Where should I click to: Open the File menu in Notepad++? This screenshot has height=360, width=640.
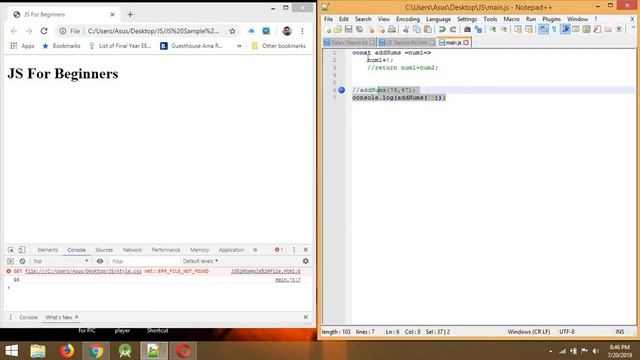[328, 19]
